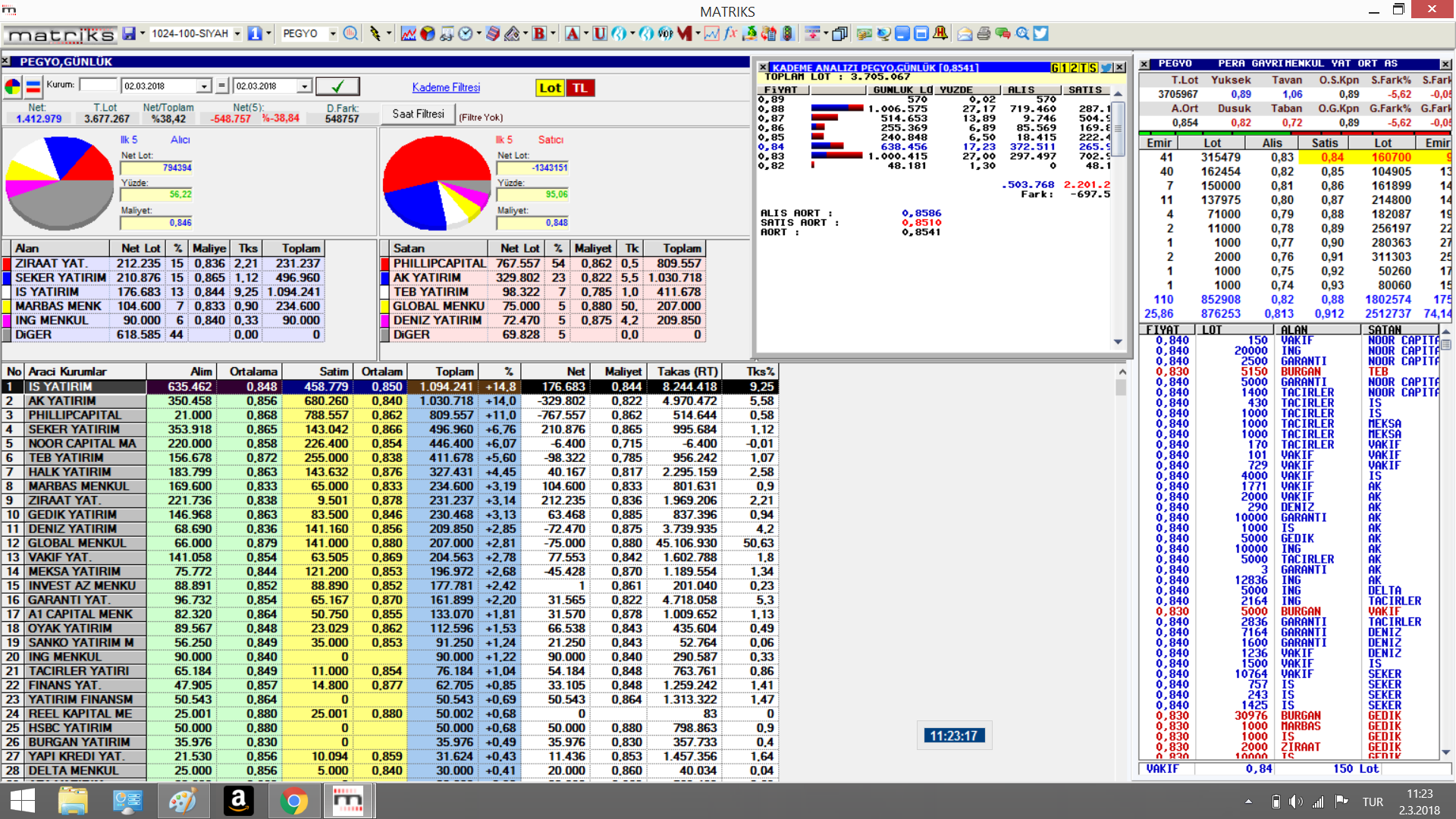Click blue swatch beside AK YATIRIM seller

tap(385, 278)
